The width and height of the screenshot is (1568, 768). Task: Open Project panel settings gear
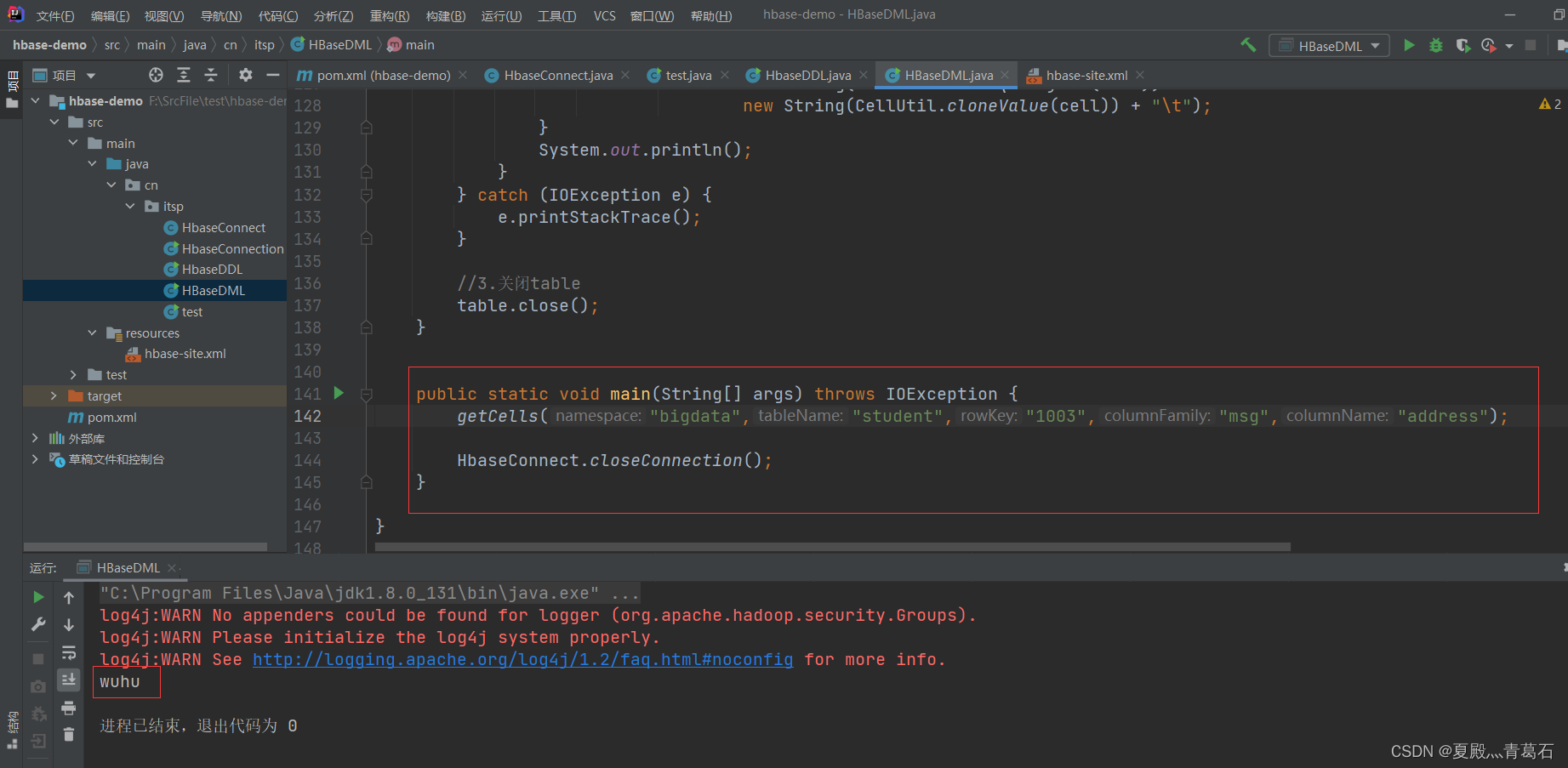tap(246, 75)
